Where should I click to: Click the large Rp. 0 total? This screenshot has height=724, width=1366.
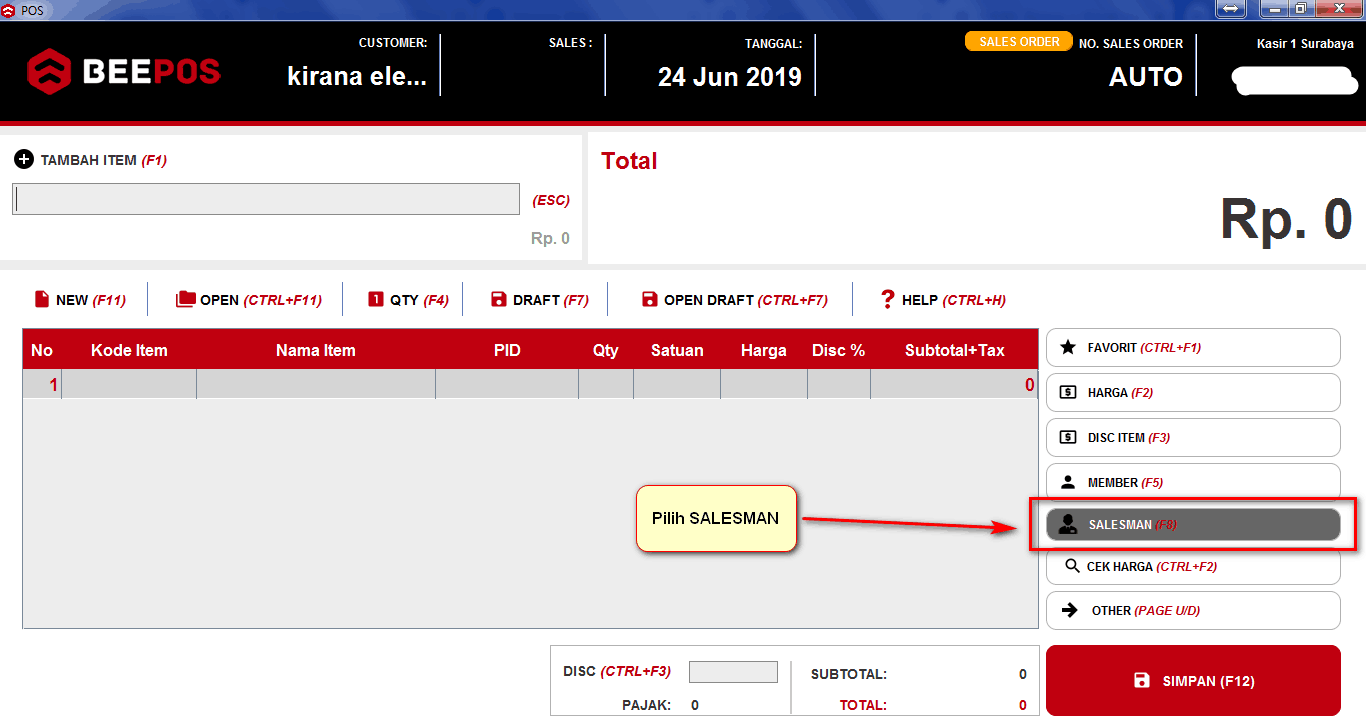pyautogui.click(x=1286, y=218)
